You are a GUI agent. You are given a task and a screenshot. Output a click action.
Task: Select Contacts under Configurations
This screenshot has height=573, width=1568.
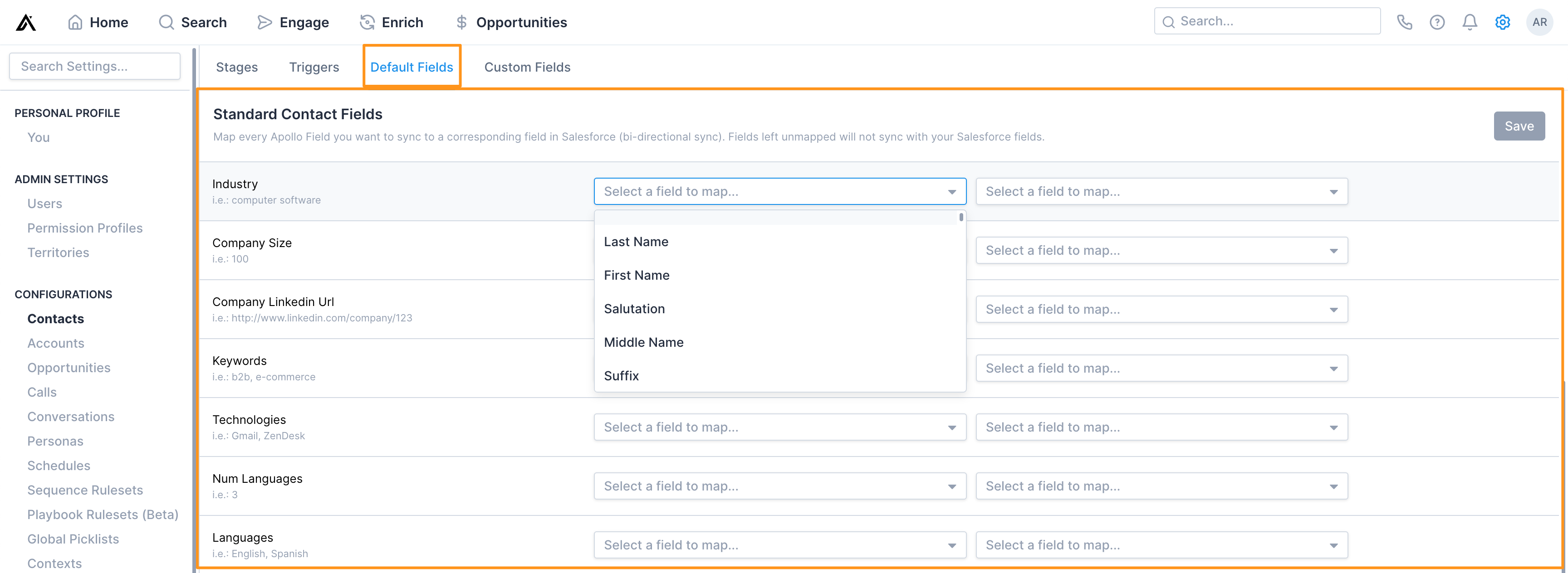pos(55,319)
